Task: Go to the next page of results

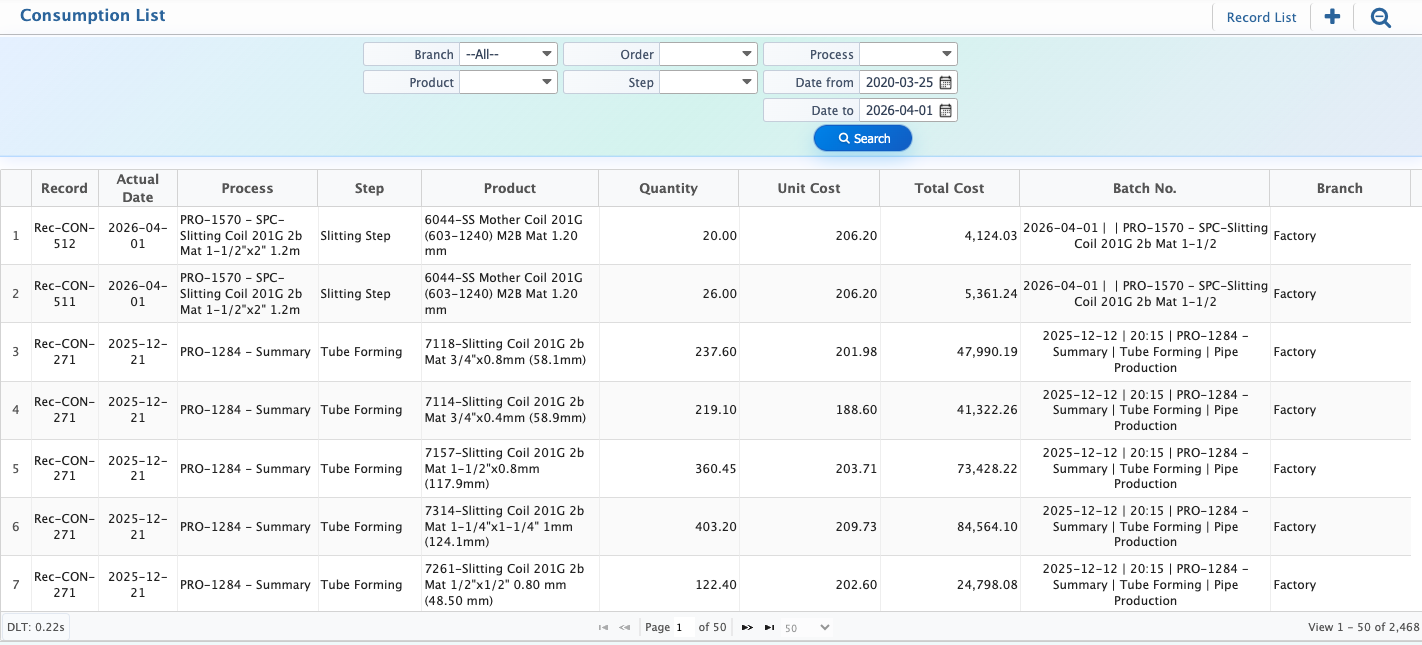Action: pyautogui.click(x=747, y=627)
